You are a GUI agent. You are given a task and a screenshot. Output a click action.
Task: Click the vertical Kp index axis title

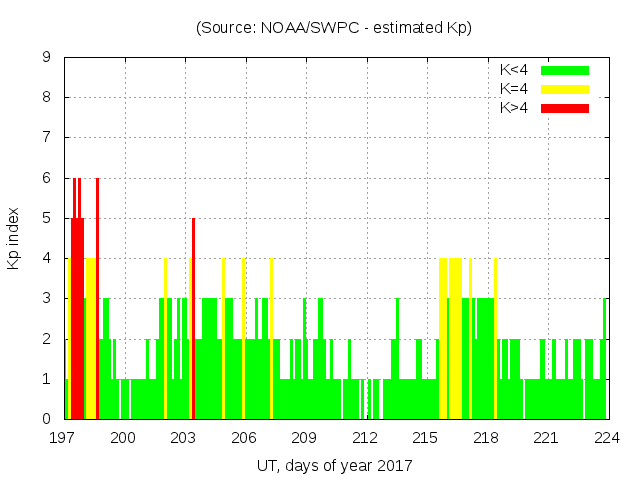coord(14,238)
